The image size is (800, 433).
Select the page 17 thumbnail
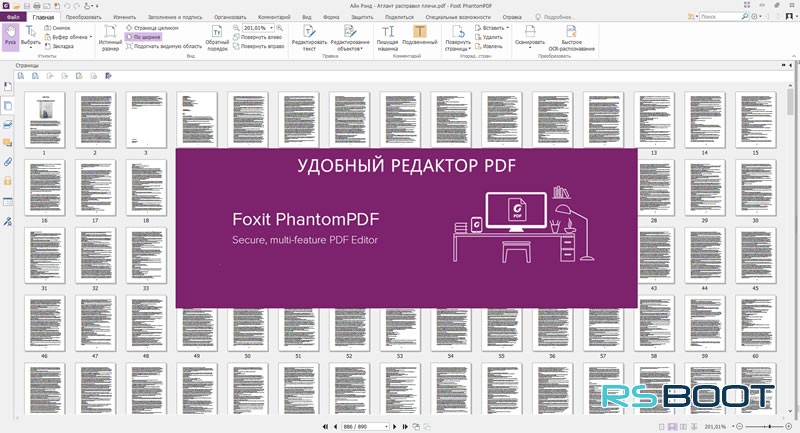(95, 188)
